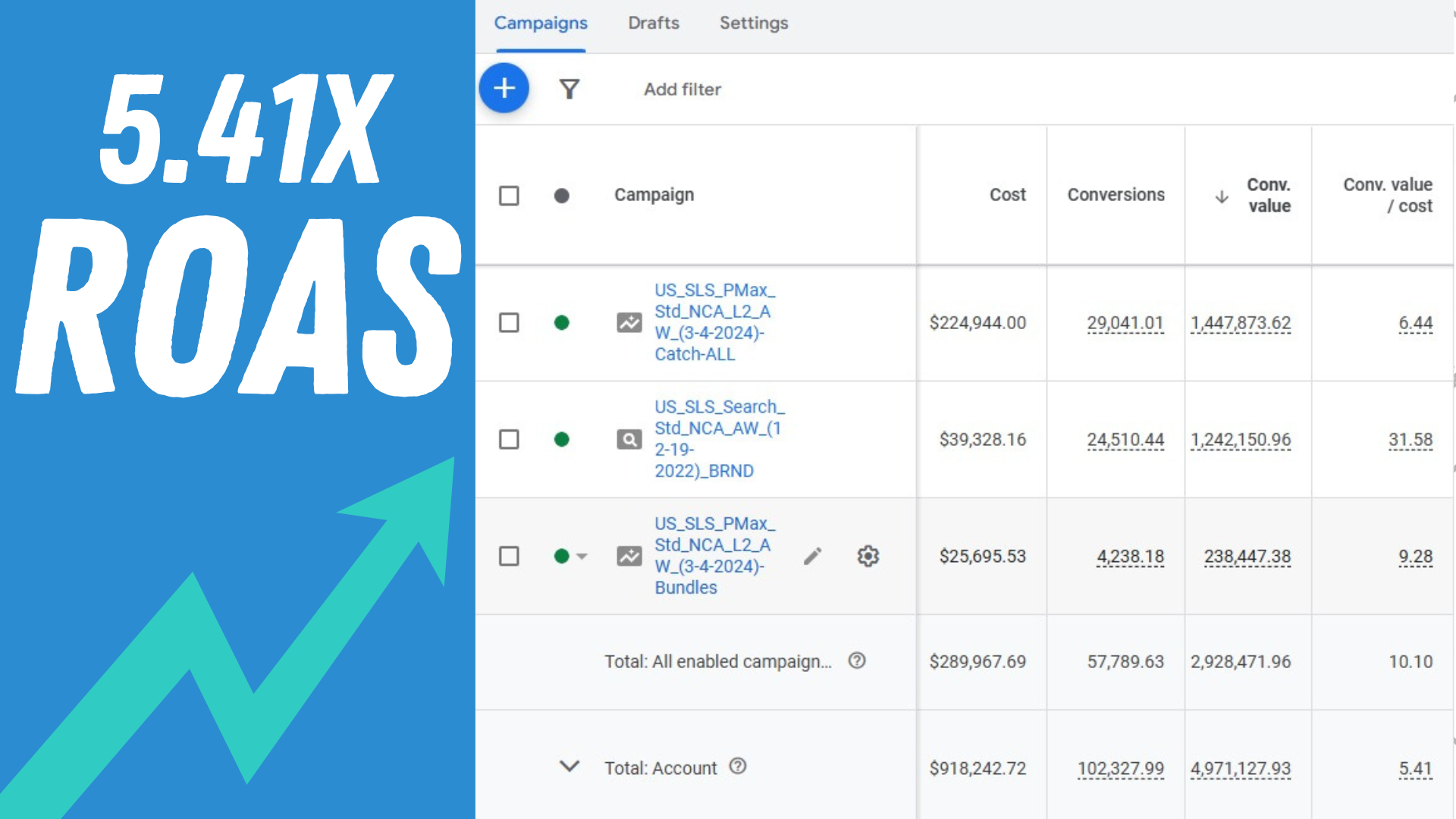The height and width of the screenshot is (819, 1456).
Task: Toggle the checkbox for the Bundles campaign
Action: [x=509, y=557]
